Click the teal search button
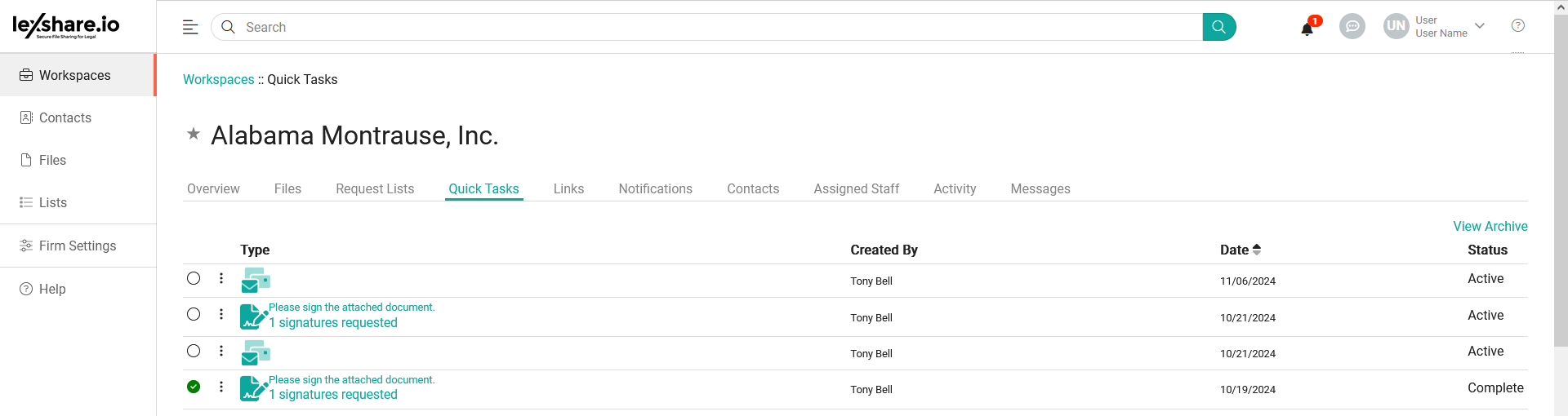The height and width of the screenshot is (416, 1568). point(1218,27)
